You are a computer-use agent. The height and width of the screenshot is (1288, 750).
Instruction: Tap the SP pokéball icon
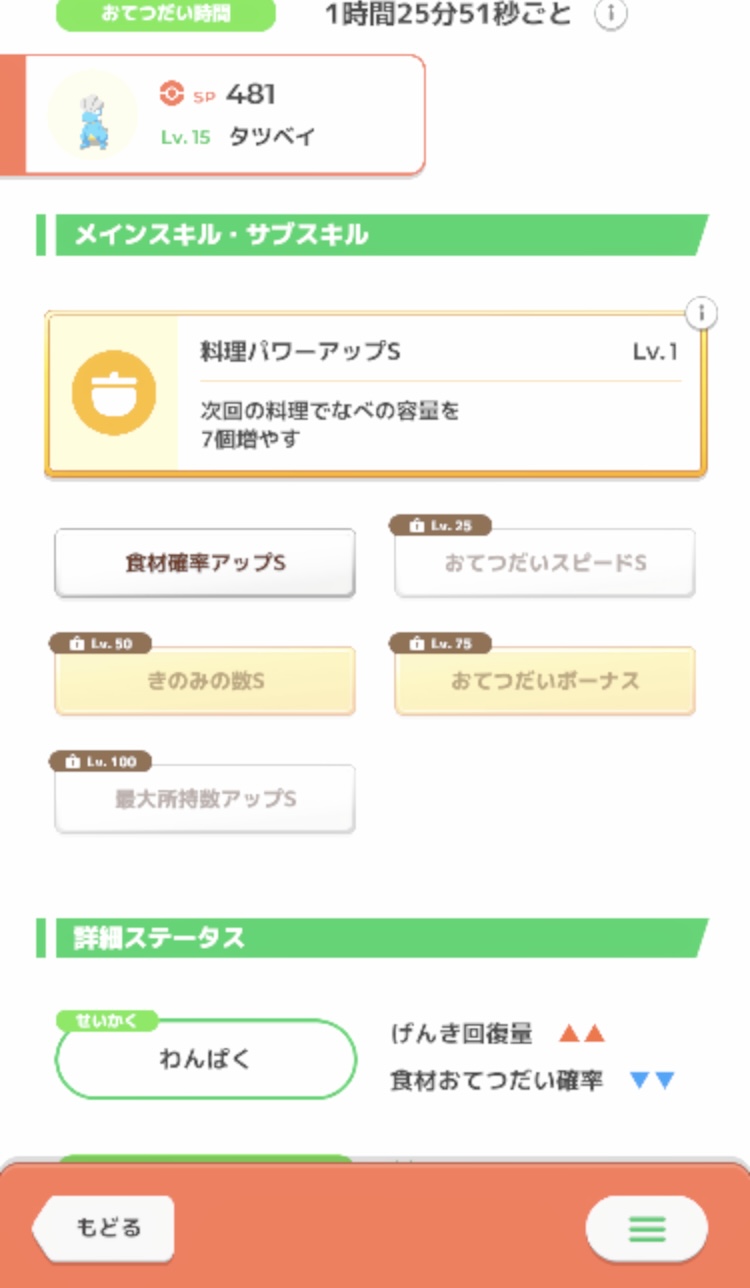coord(172,94)
